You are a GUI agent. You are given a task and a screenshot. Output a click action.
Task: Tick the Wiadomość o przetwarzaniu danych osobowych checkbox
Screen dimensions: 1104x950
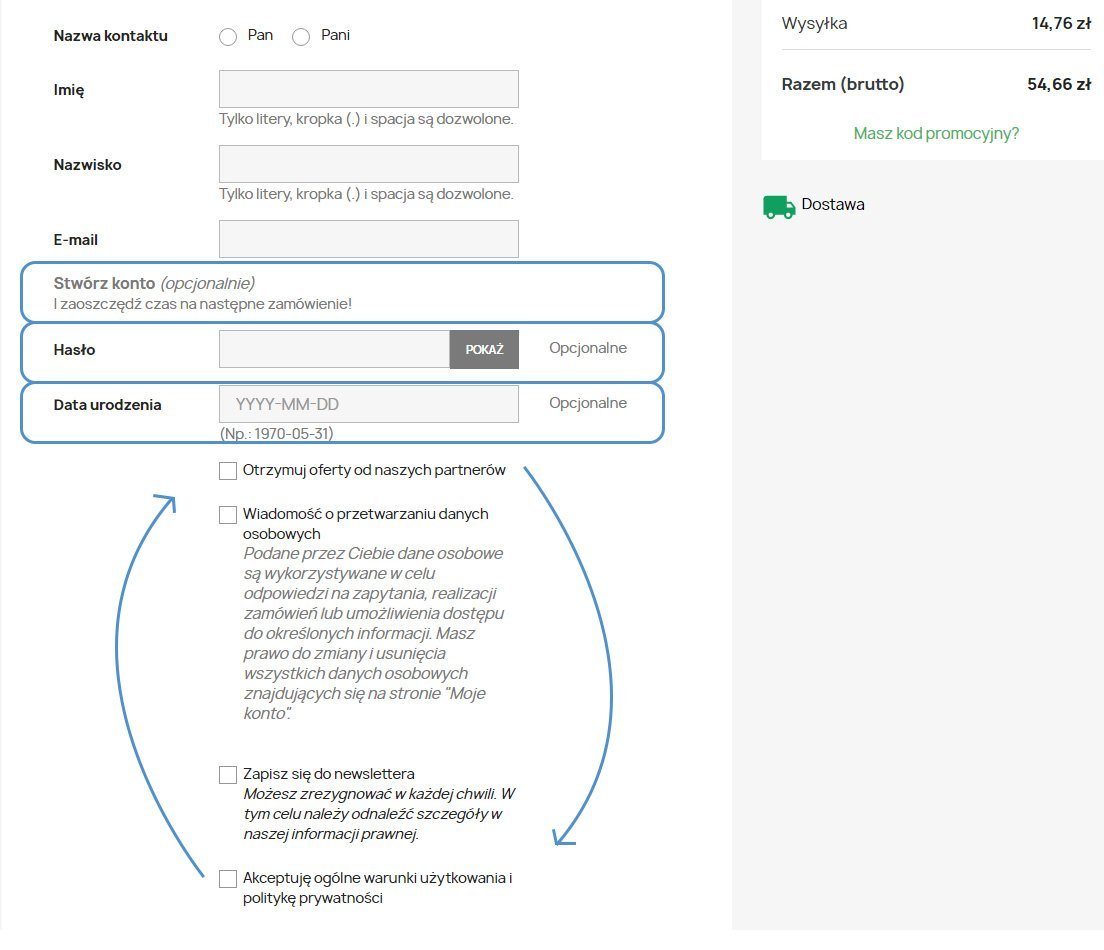(x=227, y=515)
